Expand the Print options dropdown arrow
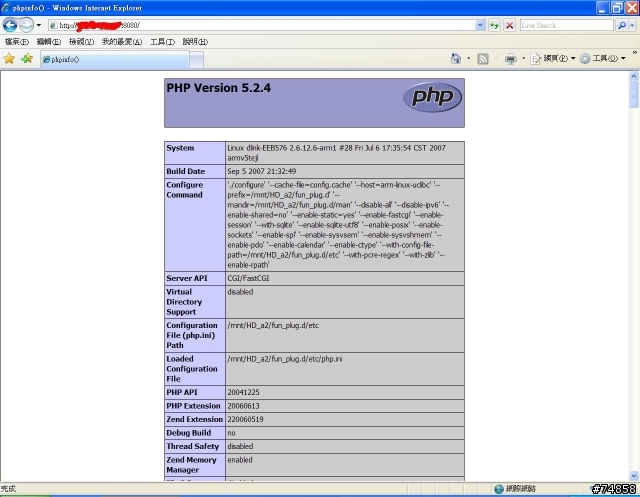Viewport: 640px width, 497px height. 523,59
